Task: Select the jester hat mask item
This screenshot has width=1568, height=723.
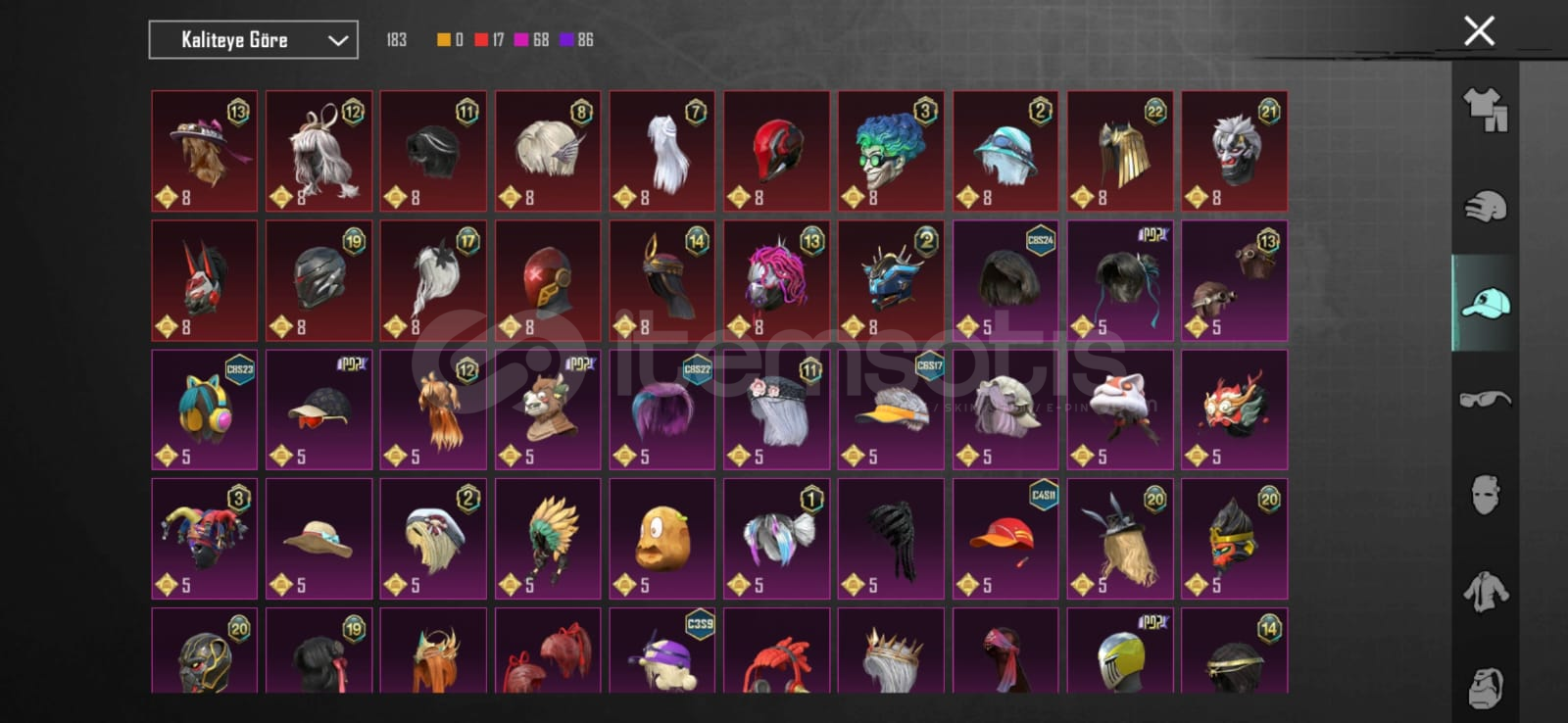Action: (x=205, y=539)
